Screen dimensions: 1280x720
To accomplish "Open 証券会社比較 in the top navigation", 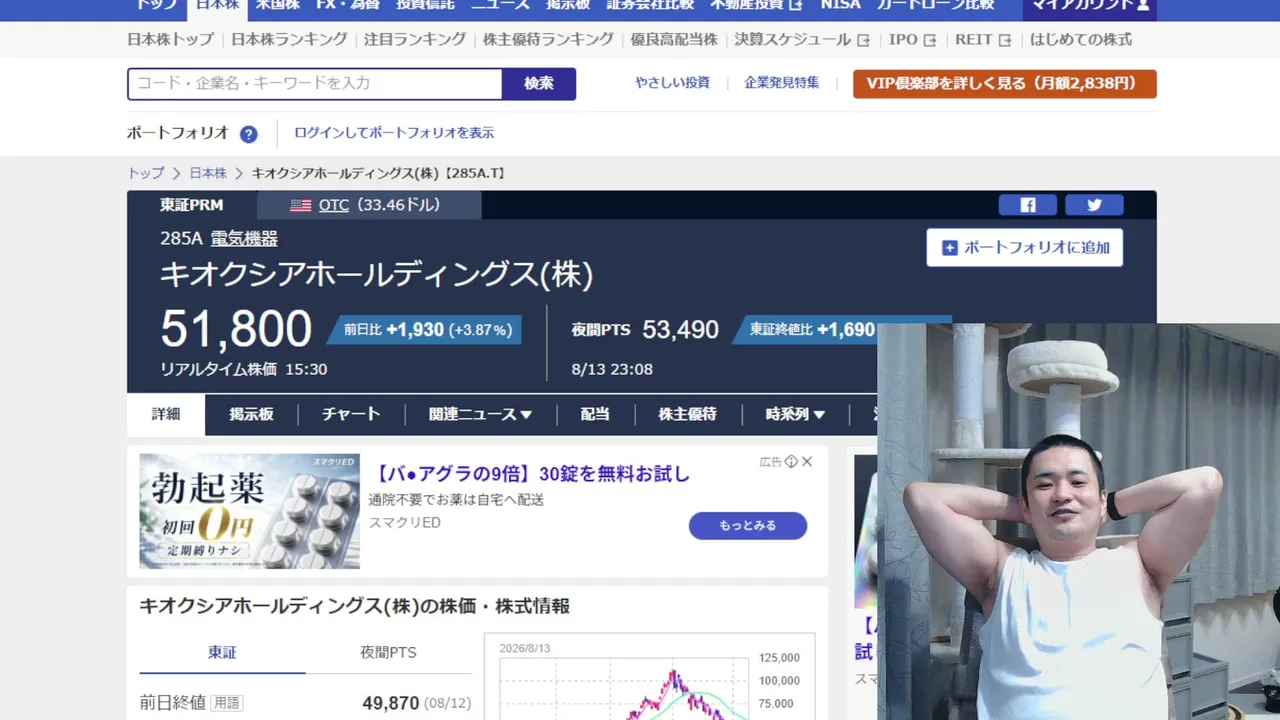I will pyautogui.click(x=650, y=6).
